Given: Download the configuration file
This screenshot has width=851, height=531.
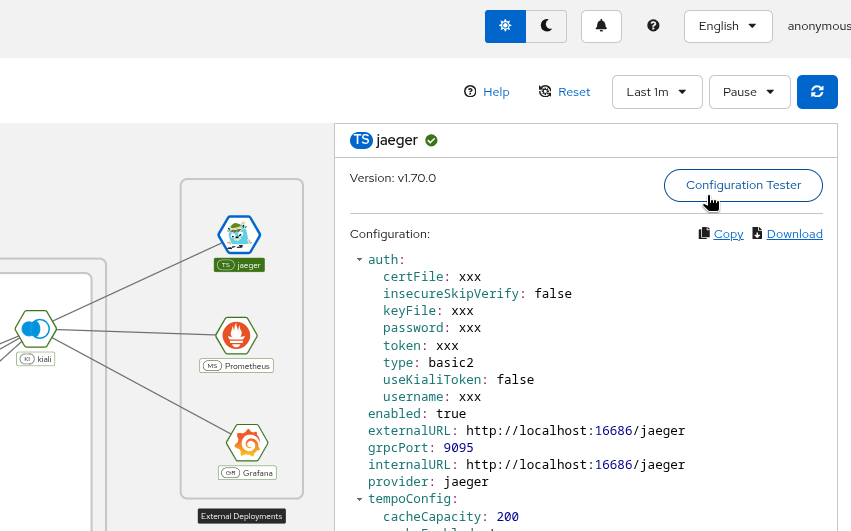Looking at the screenshot, I should click(787, 234).
